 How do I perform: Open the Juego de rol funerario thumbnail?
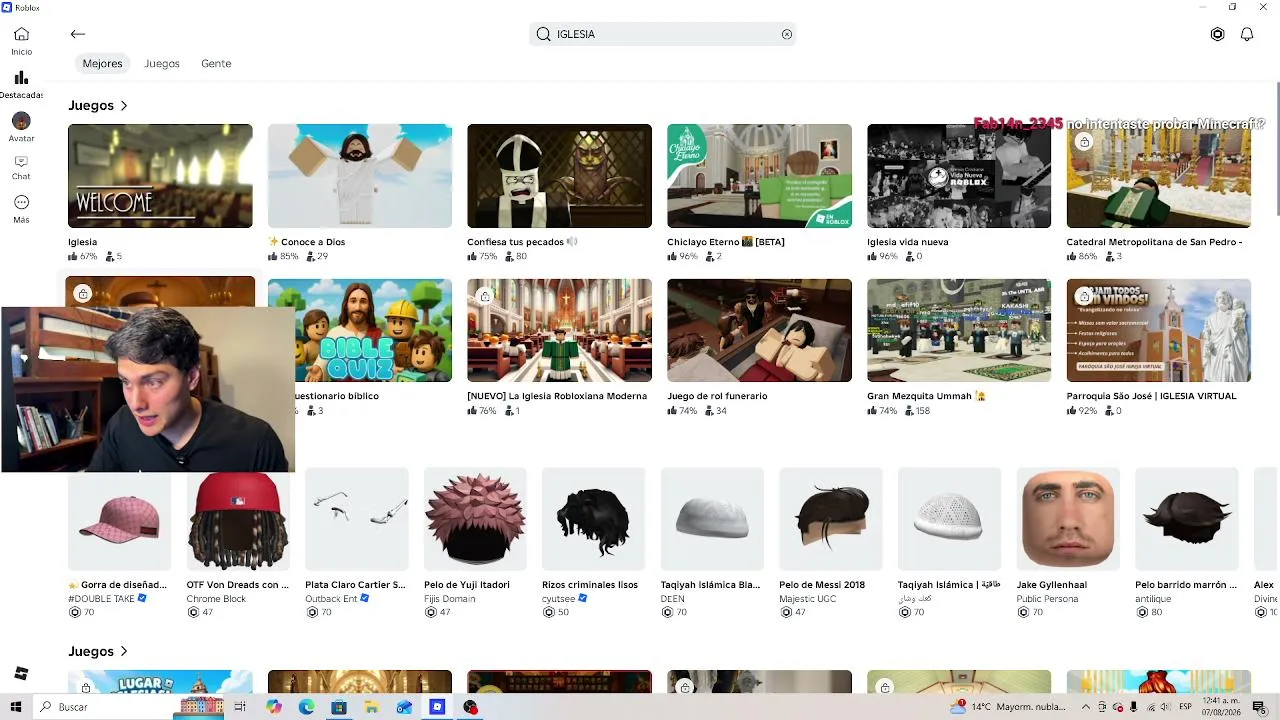point(759,330)
